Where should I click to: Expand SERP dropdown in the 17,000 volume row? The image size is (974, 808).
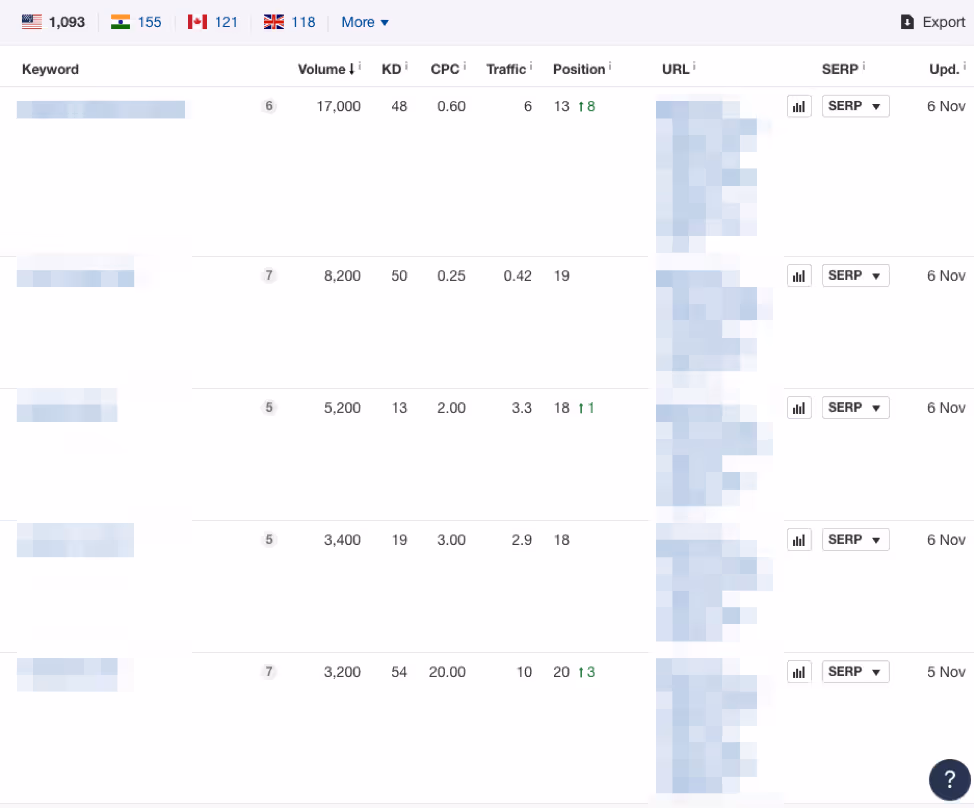coord(855,106)
